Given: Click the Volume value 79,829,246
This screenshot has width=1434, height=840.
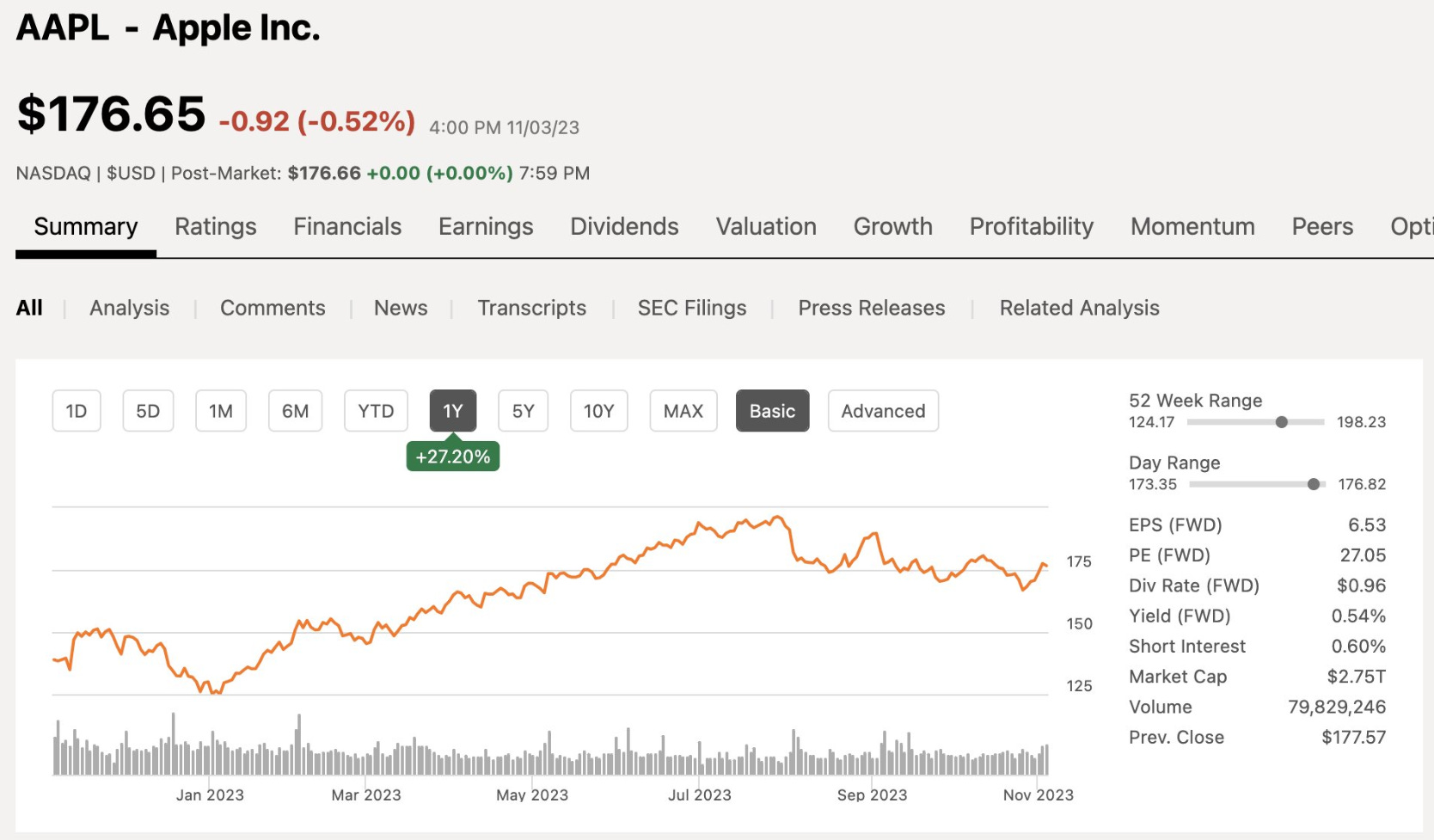Looking at the screenshot, I should (1337, 707).
